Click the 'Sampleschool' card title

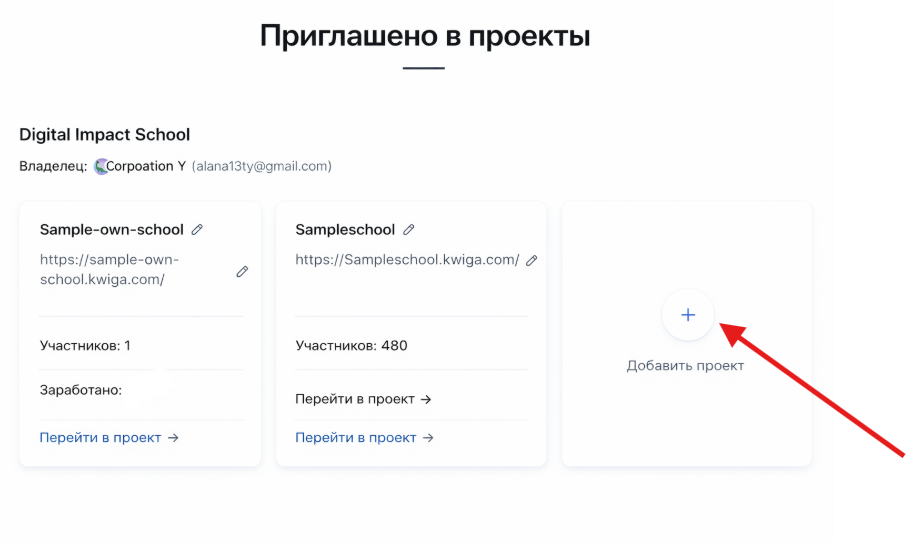tap(345, 230)
